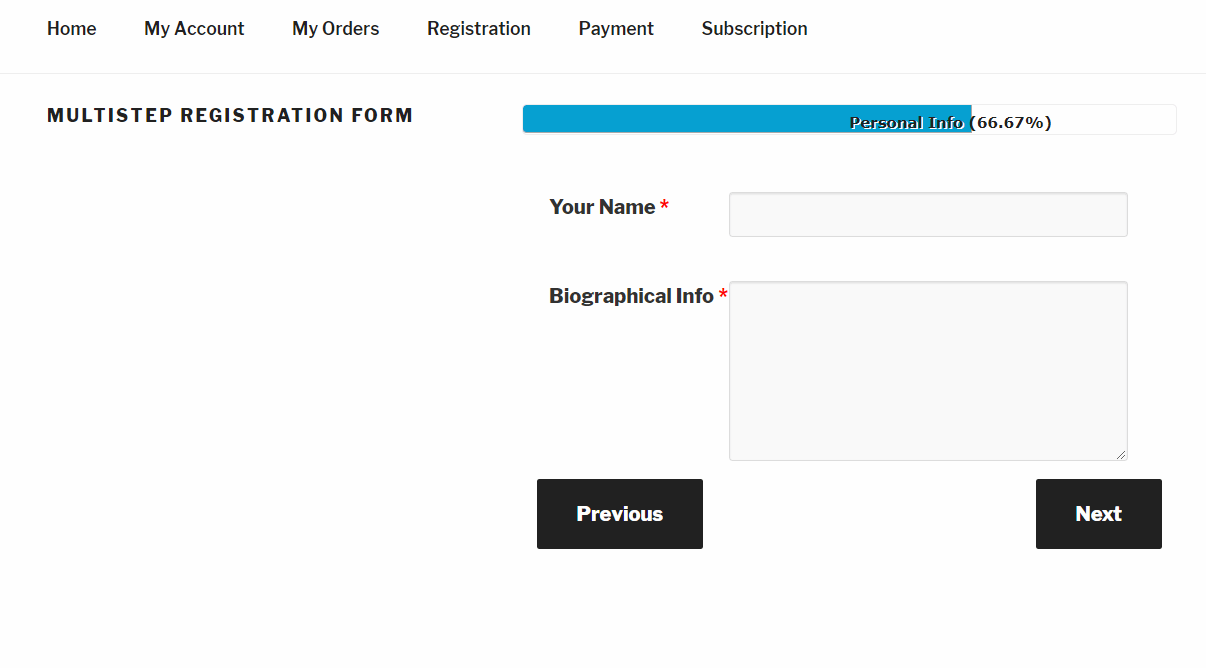The width and height of the screenshot is (1206, 668).
Task: Click the red asterisk beside Your Name
Action: 664,206
